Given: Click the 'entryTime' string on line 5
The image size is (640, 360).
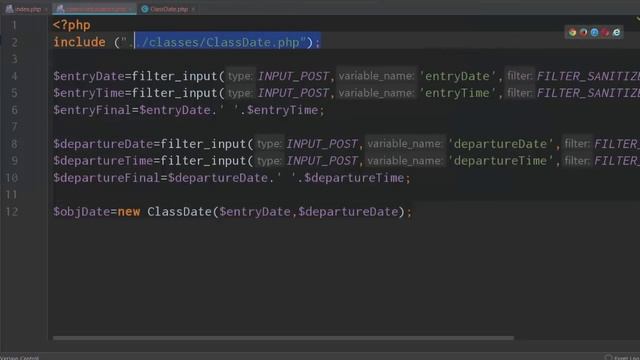Looking at the screenshot, I should (x=457, y=93).
